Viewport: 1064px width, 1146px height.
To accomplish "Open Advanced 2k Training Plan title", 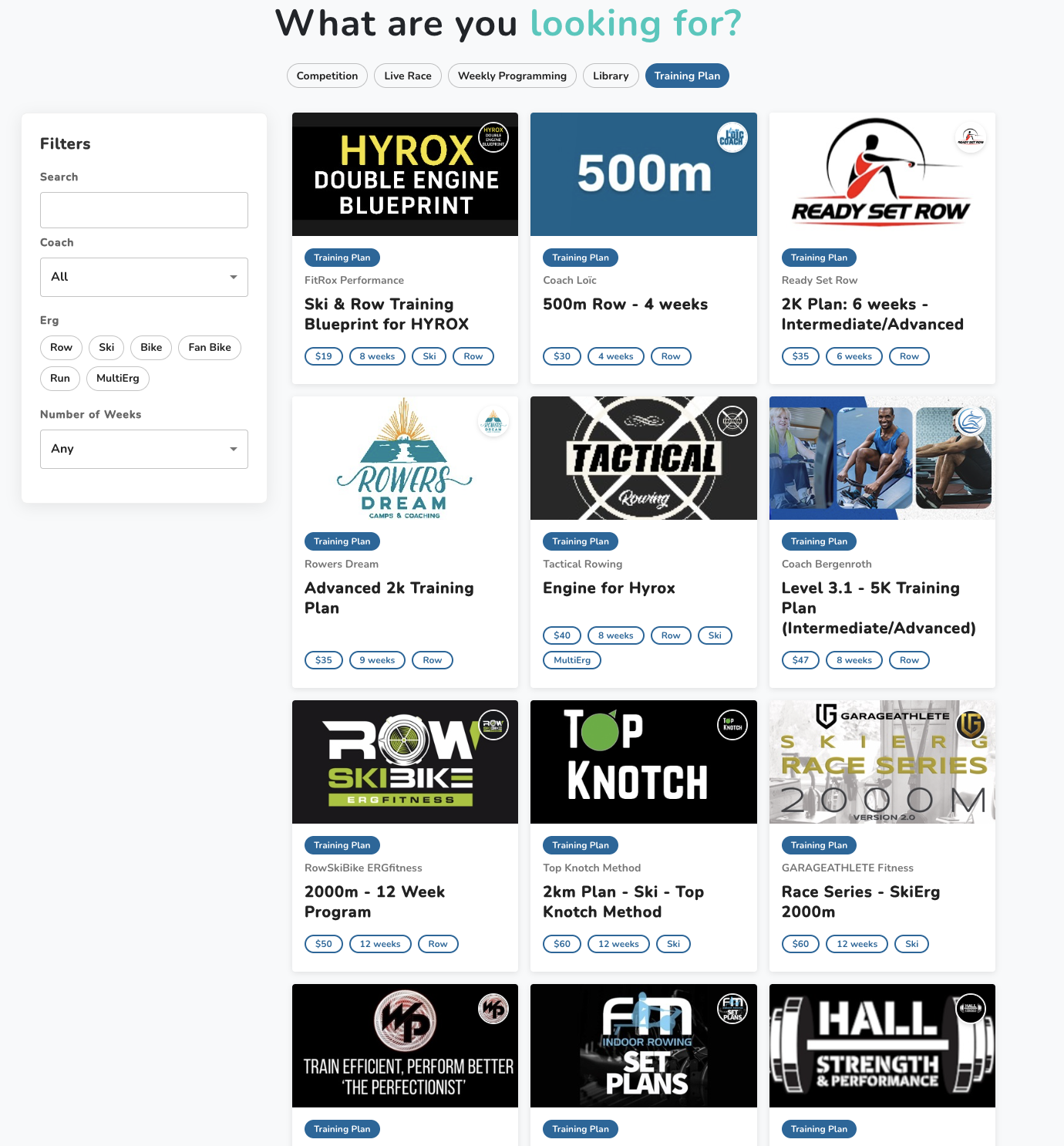I will pyautogui.click(x=389, y=598).
